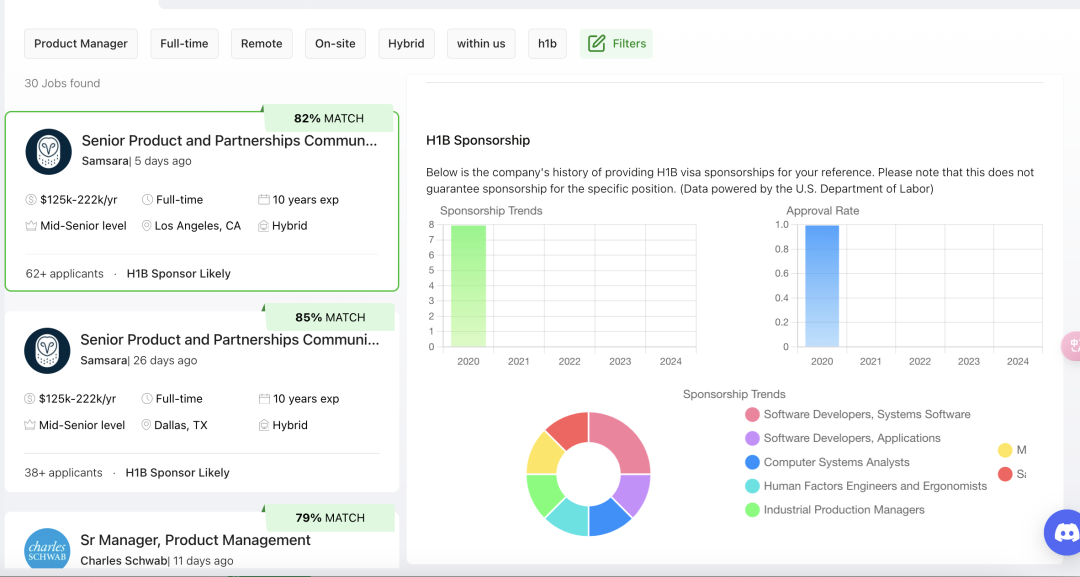Toggle the yellow legend dot at the chart's right edge
Screen dimensions: 1080x577
click(1005, 450)
